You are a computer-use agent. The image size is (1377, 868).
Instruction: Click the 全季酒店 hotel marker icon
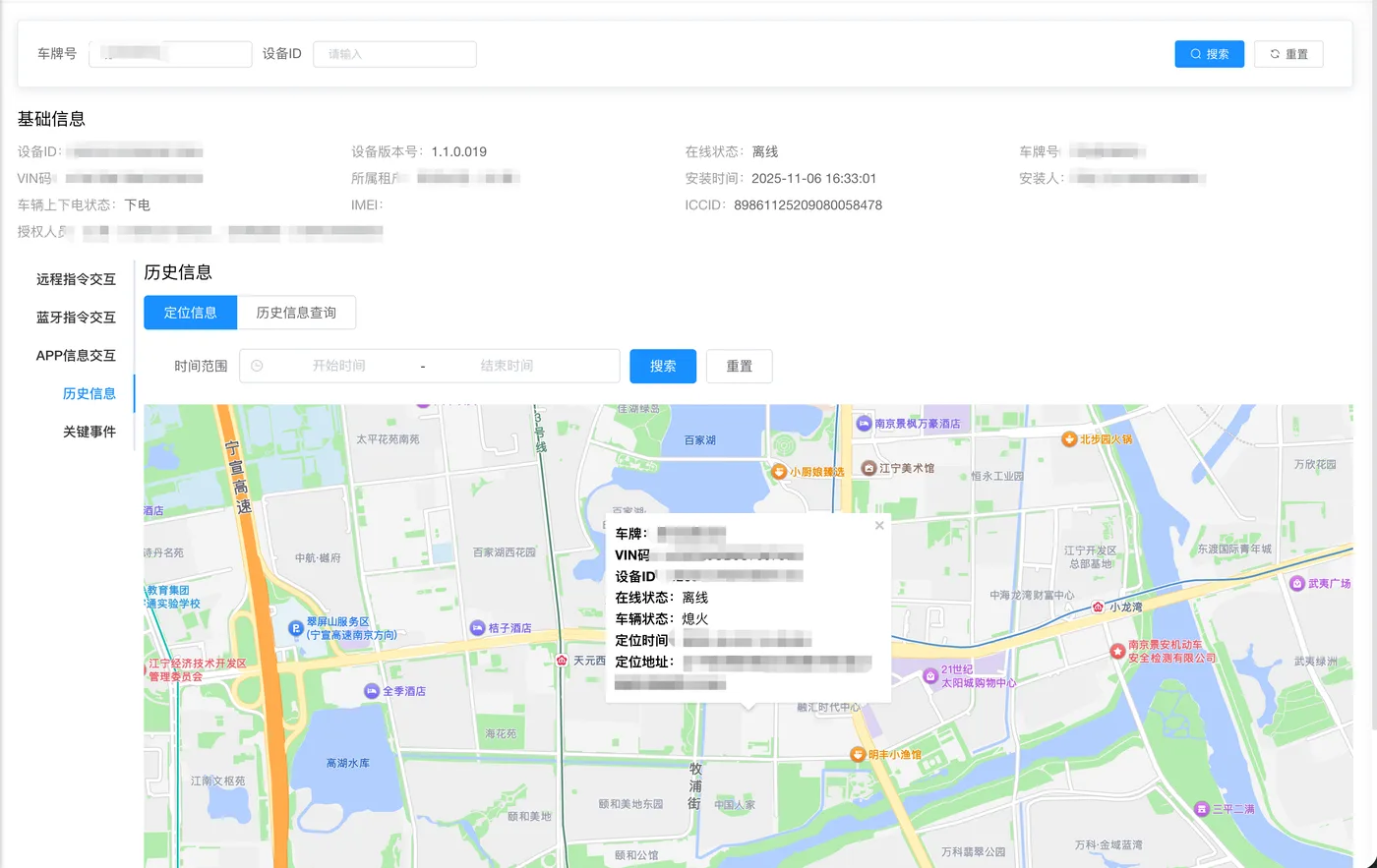371,691
